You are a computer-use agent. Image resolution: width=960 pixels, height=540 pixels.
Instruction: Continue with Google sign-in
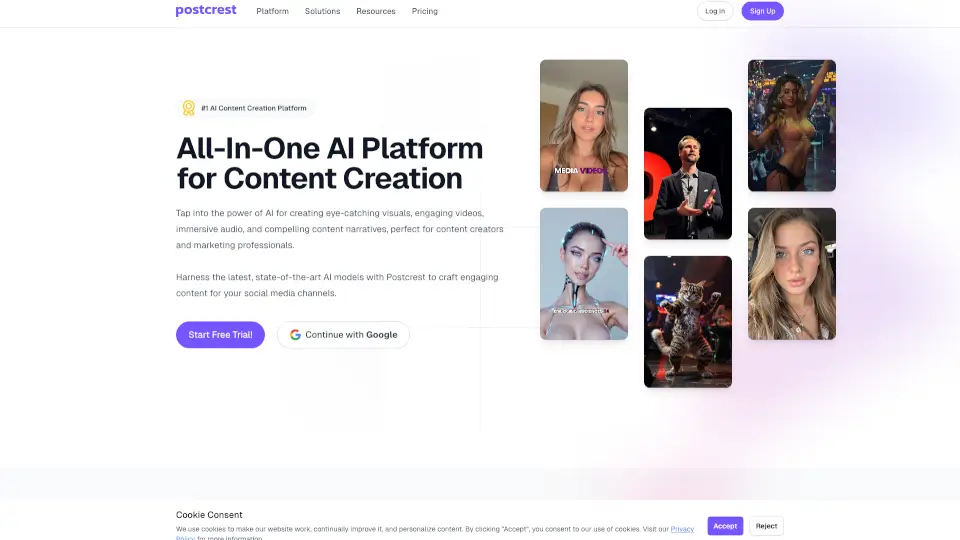(x=343, y=335)
